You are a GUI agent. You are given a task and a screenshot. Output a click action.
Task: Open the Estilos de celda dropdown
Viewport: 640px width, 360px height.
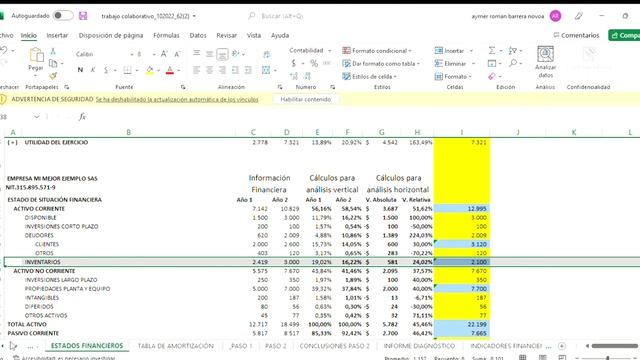click(369, 76)
